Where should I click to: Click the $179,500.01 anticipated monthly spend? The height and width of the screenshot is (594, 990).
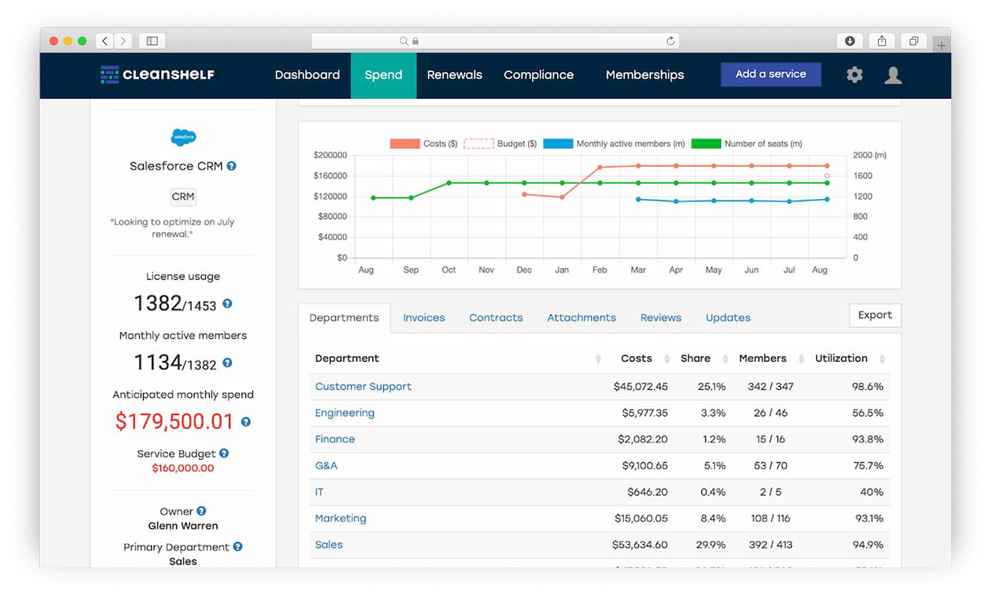pos(174,422)
